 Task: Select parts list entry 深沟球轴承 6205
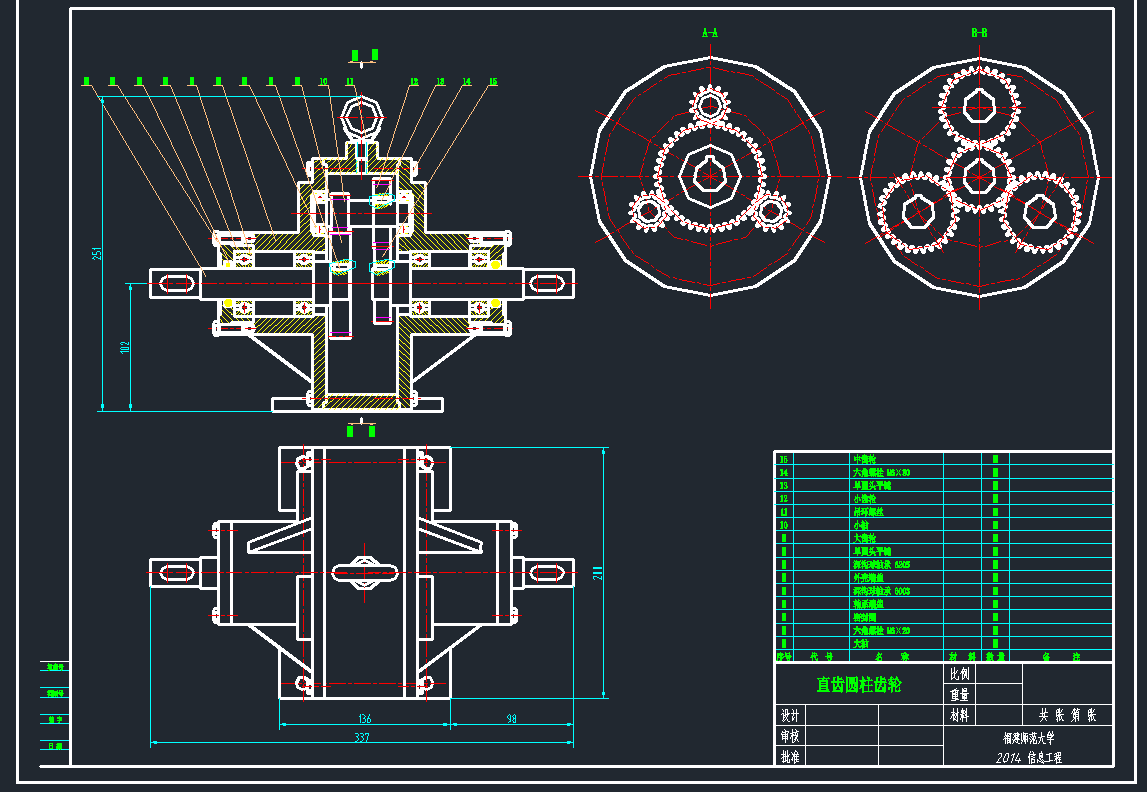[x=881, y=565]
